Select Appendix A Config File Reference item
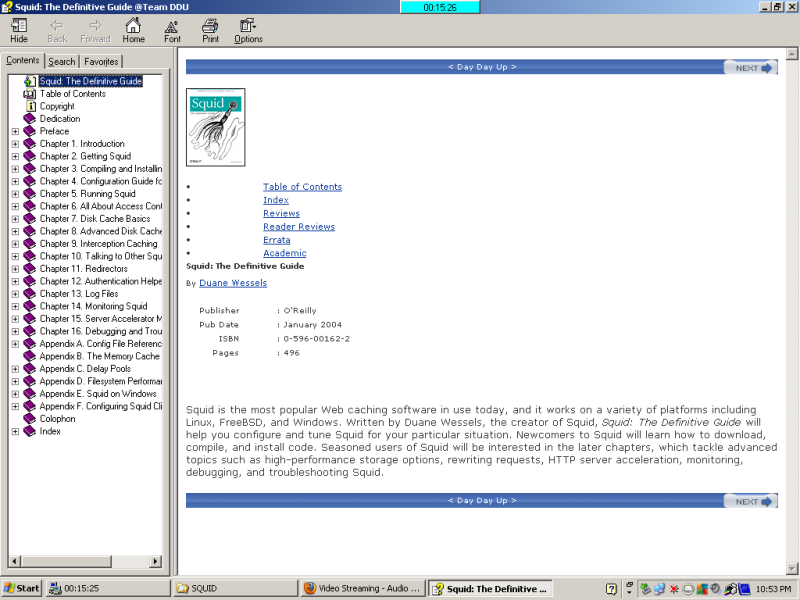This screenshot has height=600, width=800. 101,344
